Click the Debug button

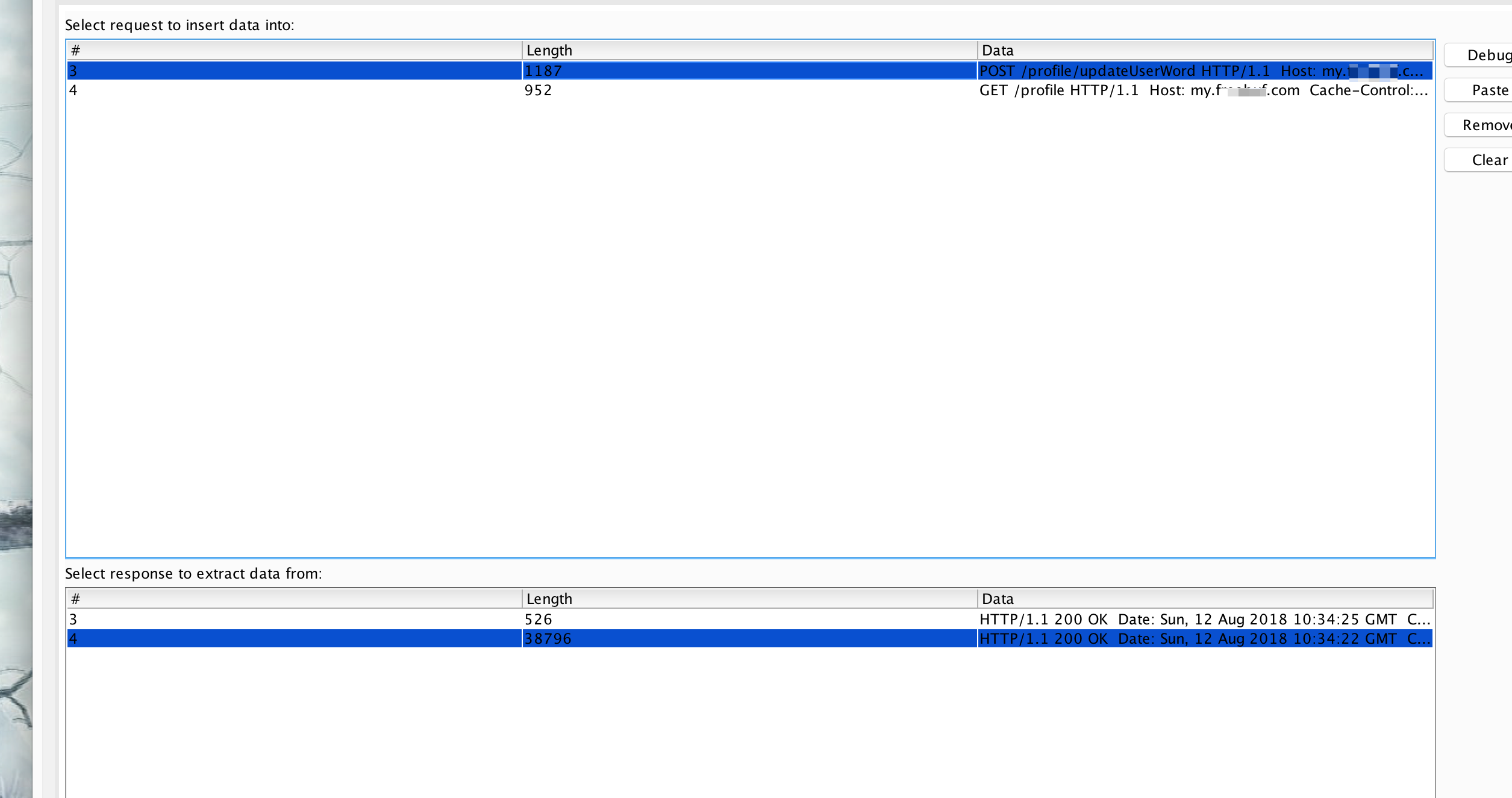[x=1482, y=55]
